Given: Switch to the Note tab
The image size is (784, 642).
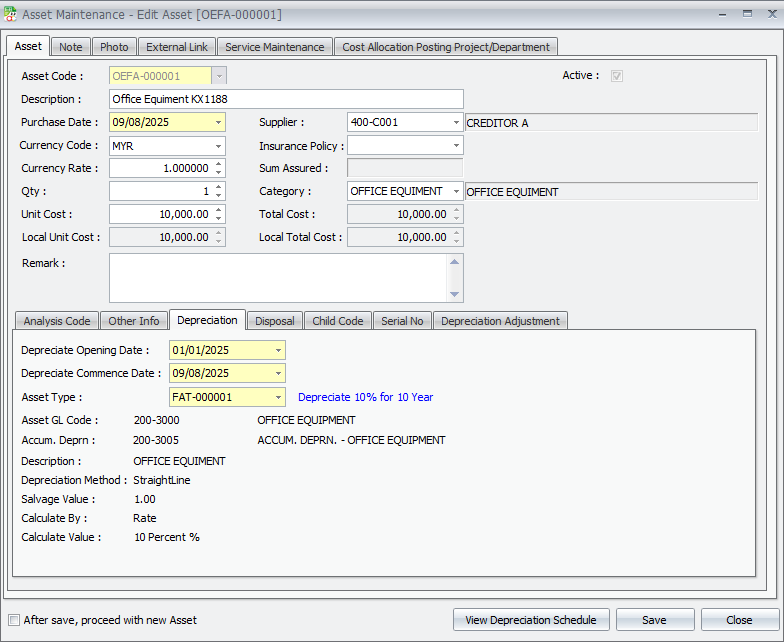Looking at the screenshot, I should [70, 47].
